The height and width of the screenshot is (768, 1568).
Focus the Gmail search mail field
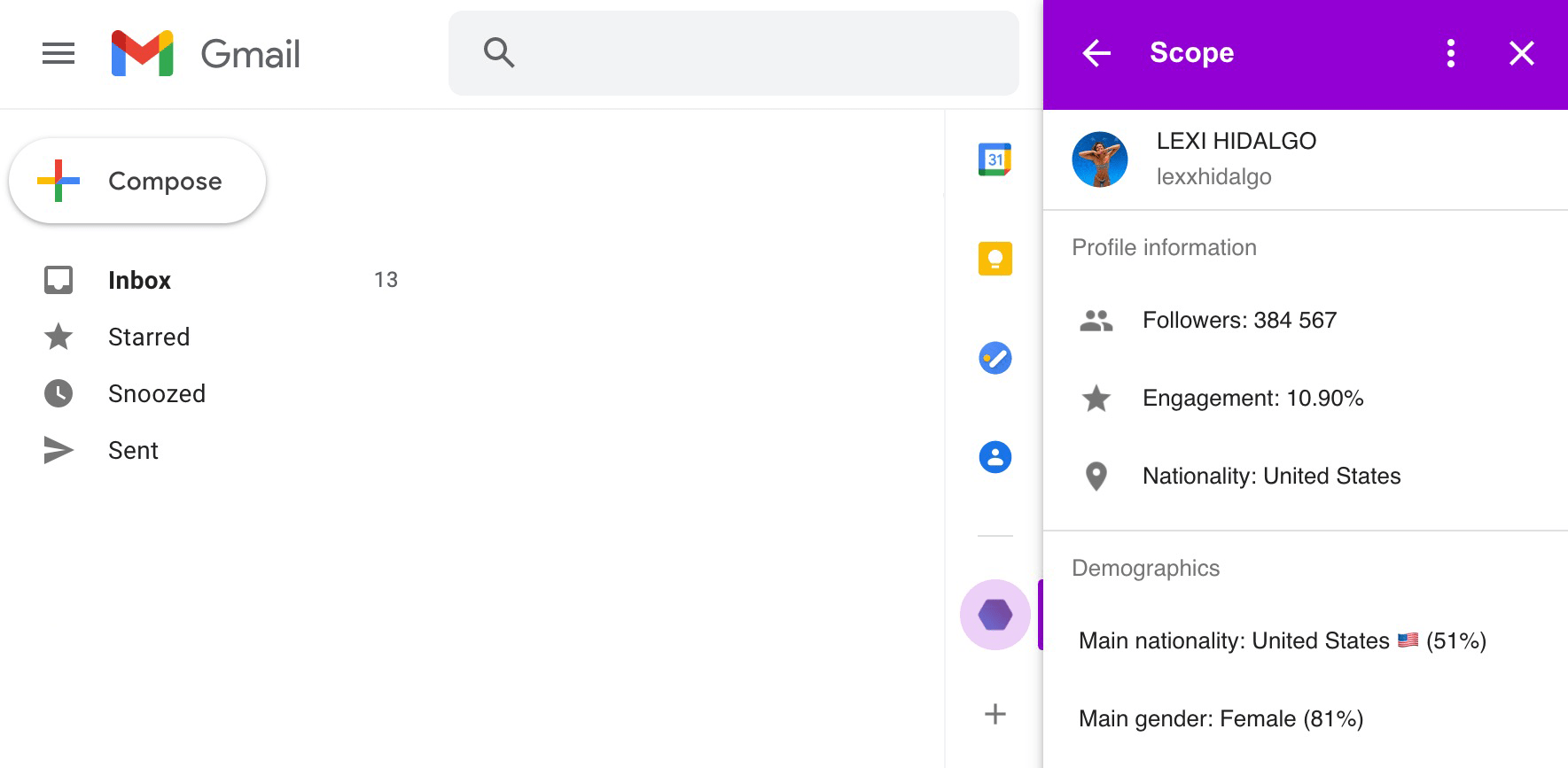pyautogui.click(x=734, y=53)
